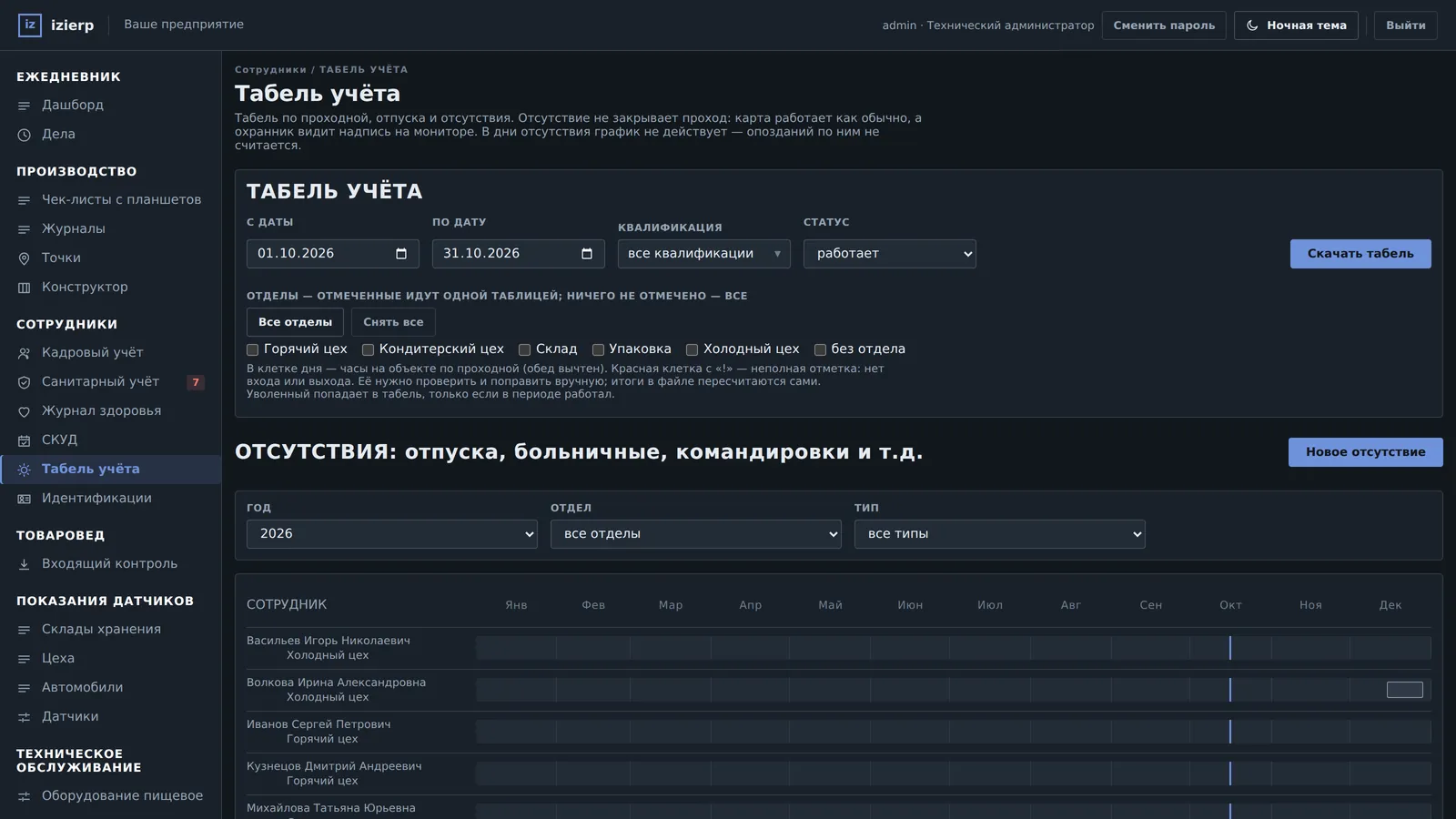
Task: Click the Входящий контроль download icon
Action: [25, 564]
